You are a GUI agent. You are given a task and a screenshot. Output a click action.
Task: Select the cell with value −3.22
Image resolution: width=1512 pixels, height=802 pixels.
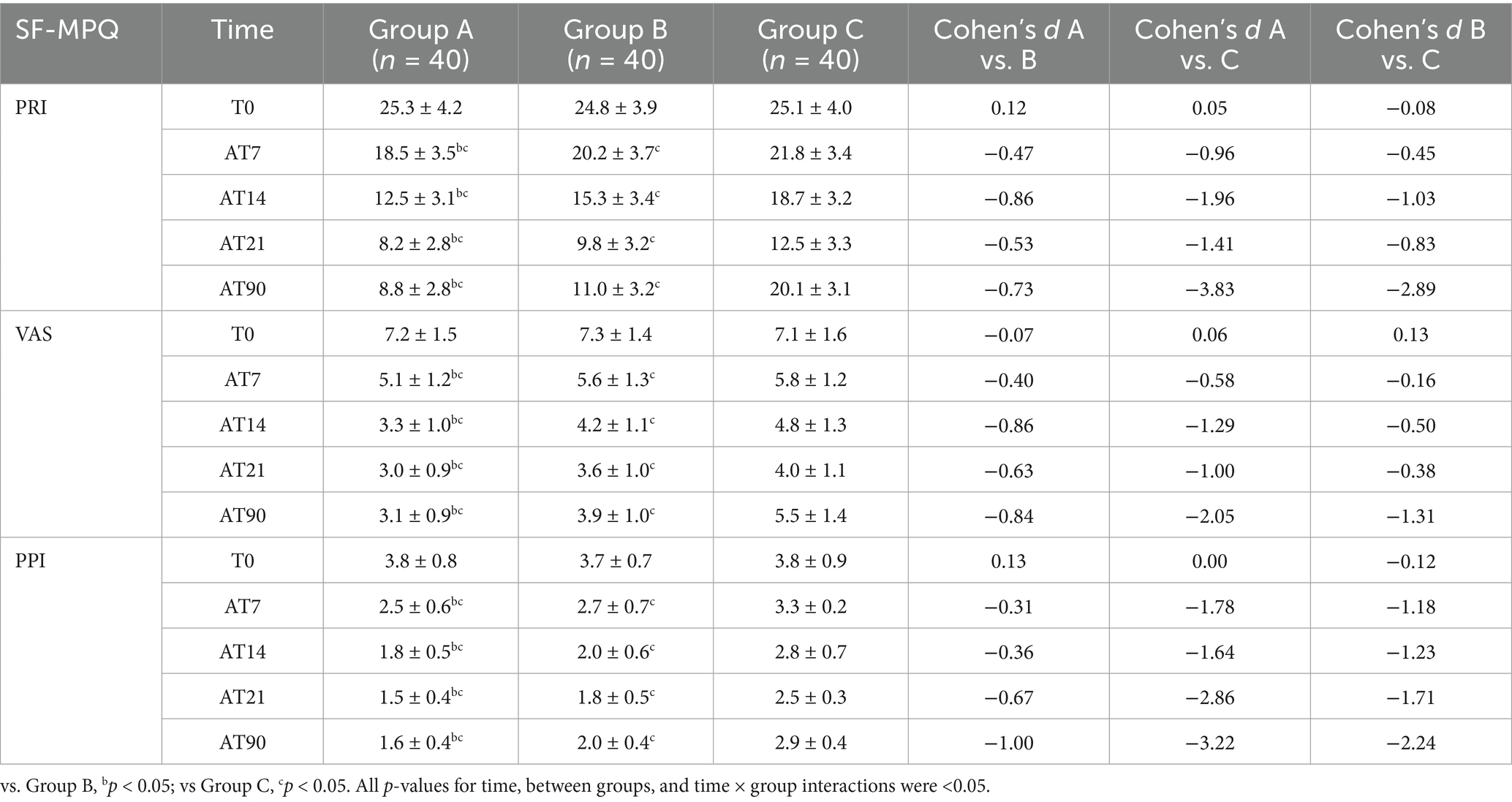tap(1209, 742)
